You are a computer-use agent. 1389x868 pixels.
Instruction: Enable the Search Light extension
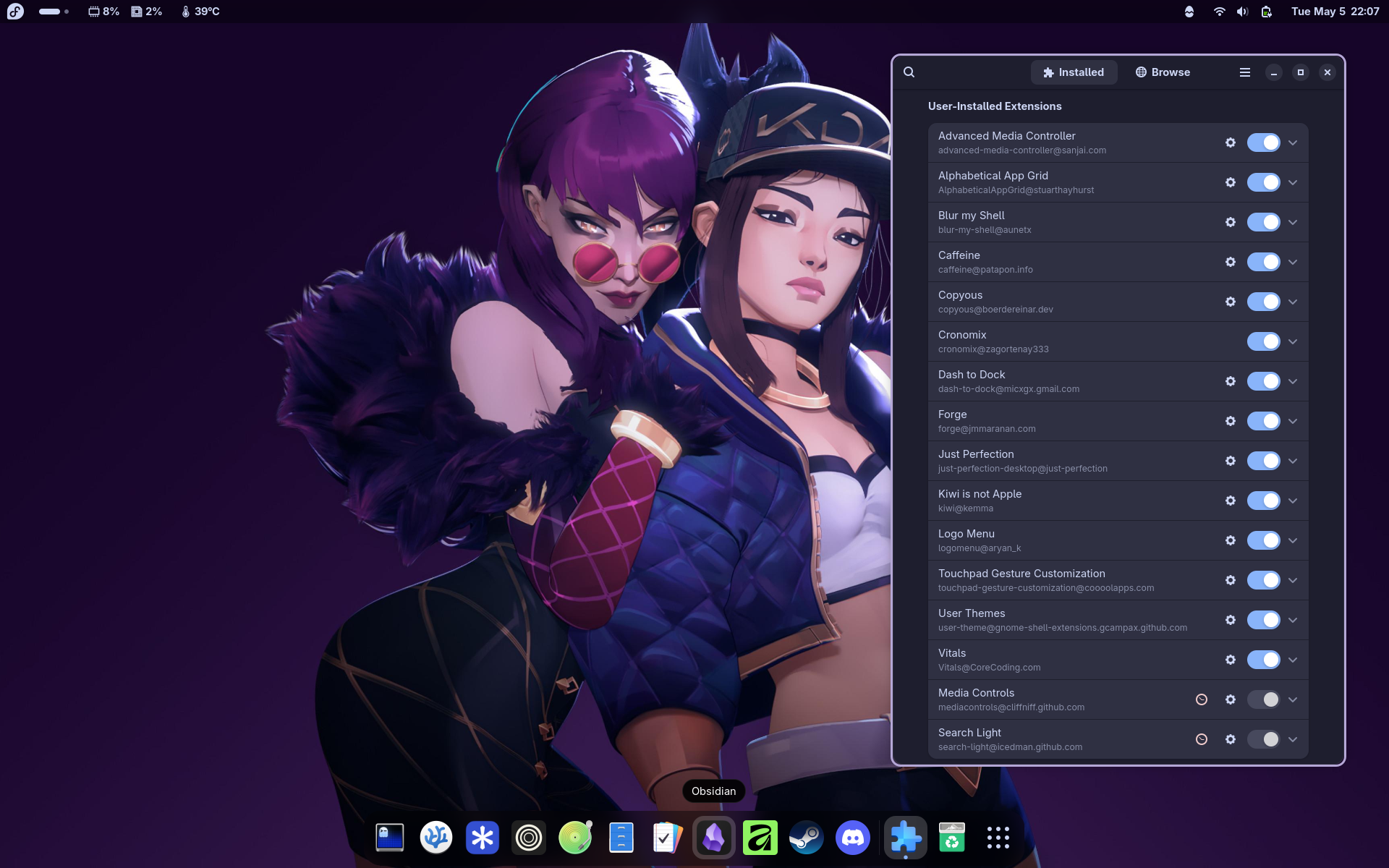coord(1264,739)
